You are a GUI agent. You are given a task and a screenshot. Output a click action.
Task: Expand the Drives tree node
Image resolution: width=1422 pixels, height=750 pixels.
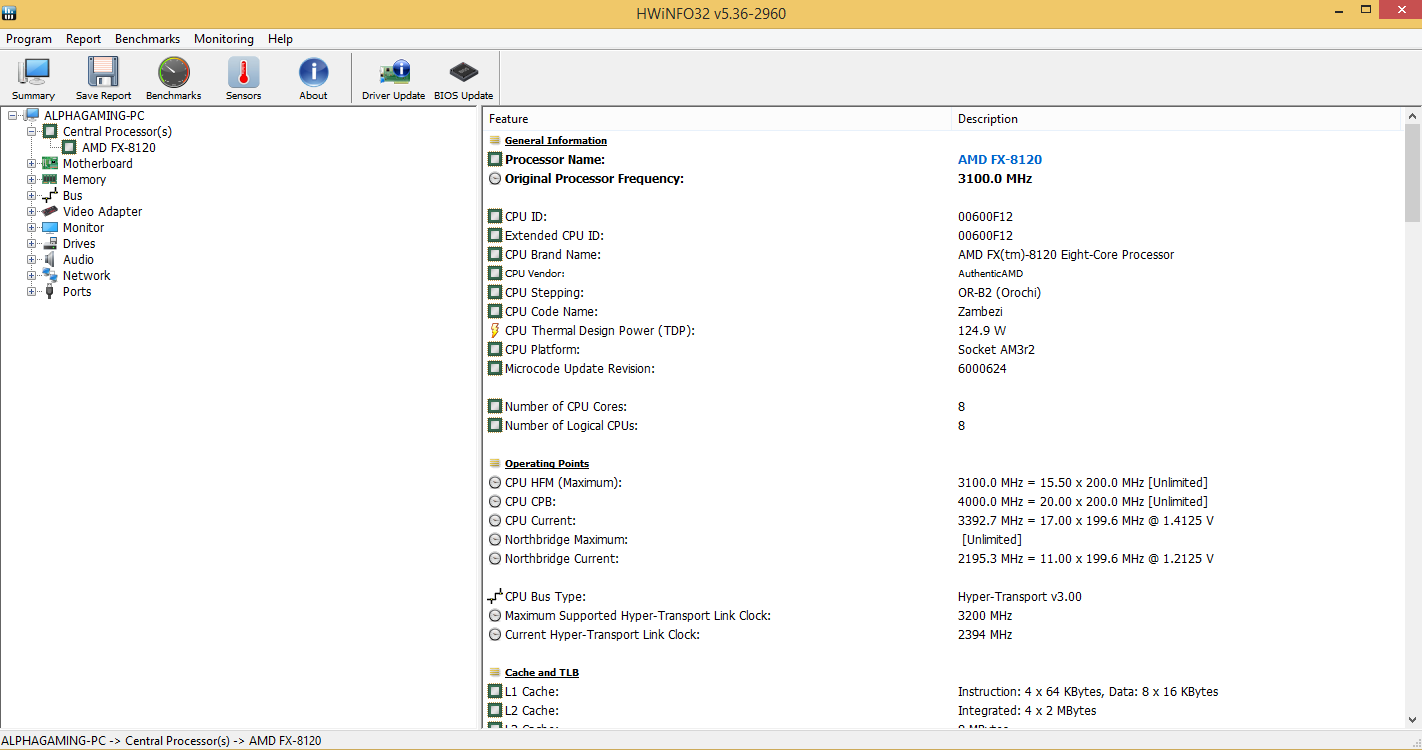point(31,243)
